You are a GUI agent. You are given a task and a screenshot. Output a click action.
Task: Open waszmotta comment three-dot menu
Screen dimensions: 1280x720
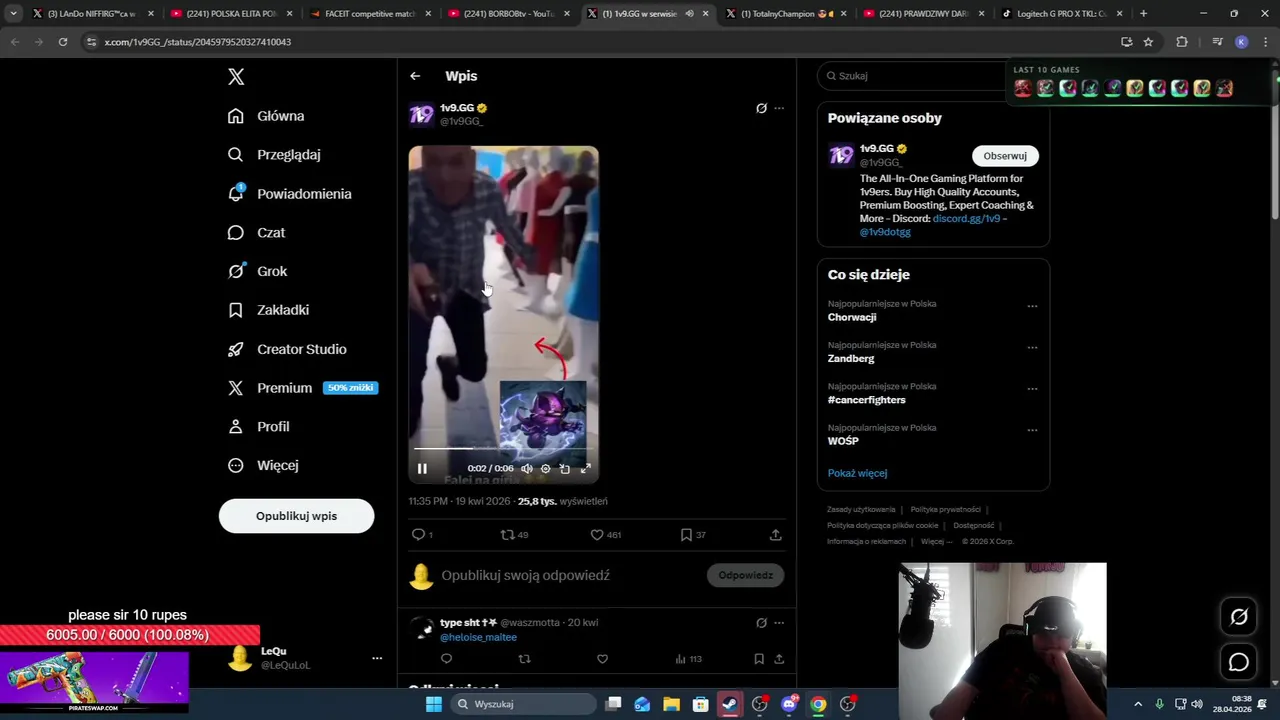pyautogui.click(x=779, y=623)
